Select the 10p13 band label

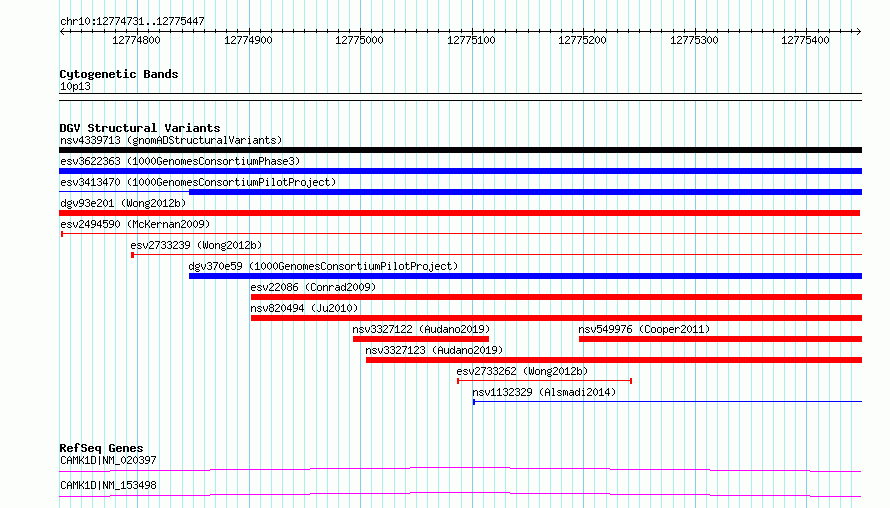[x=75, y=87]
